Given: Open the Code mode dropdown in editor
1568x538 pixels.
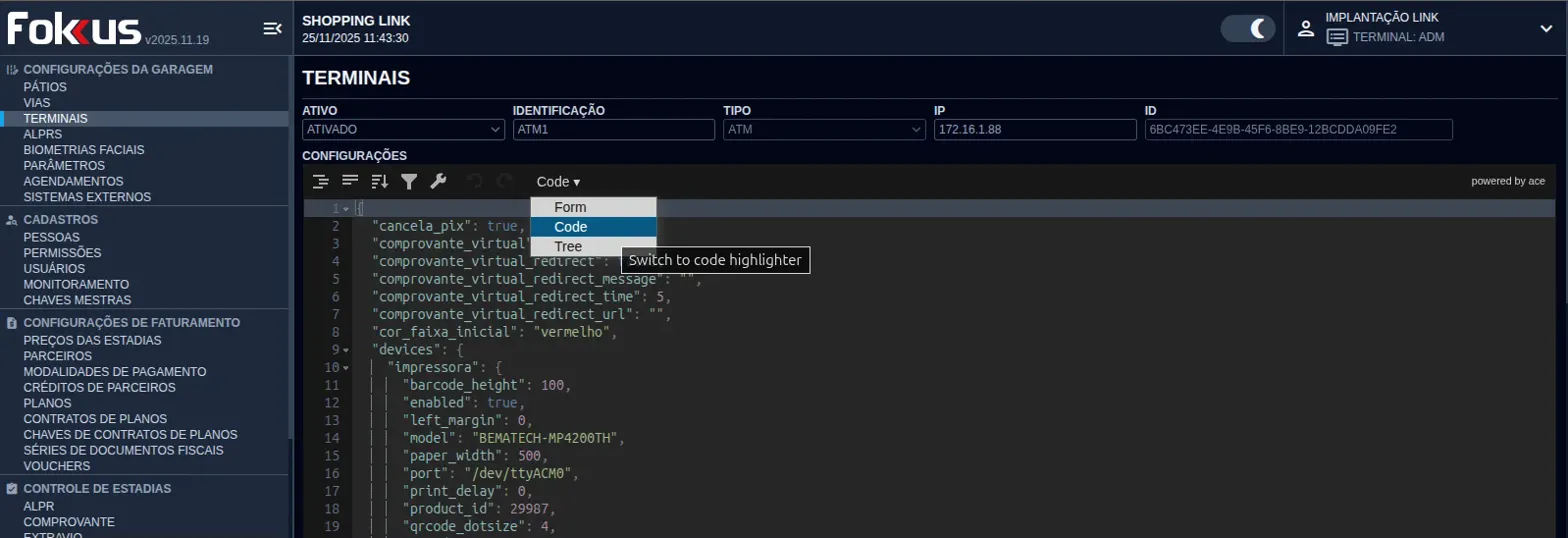Looking at the screenshot, I should pos(557,182).
